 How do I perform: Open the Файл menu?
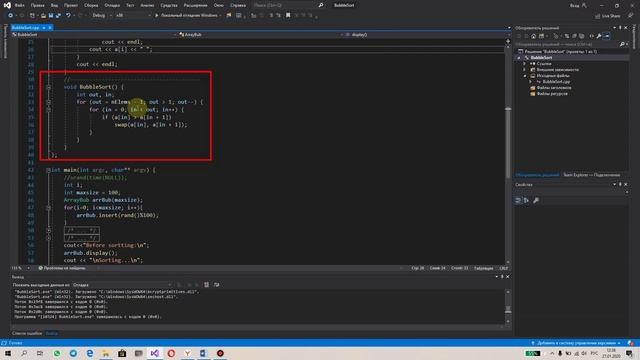click(x=19, y=5)
